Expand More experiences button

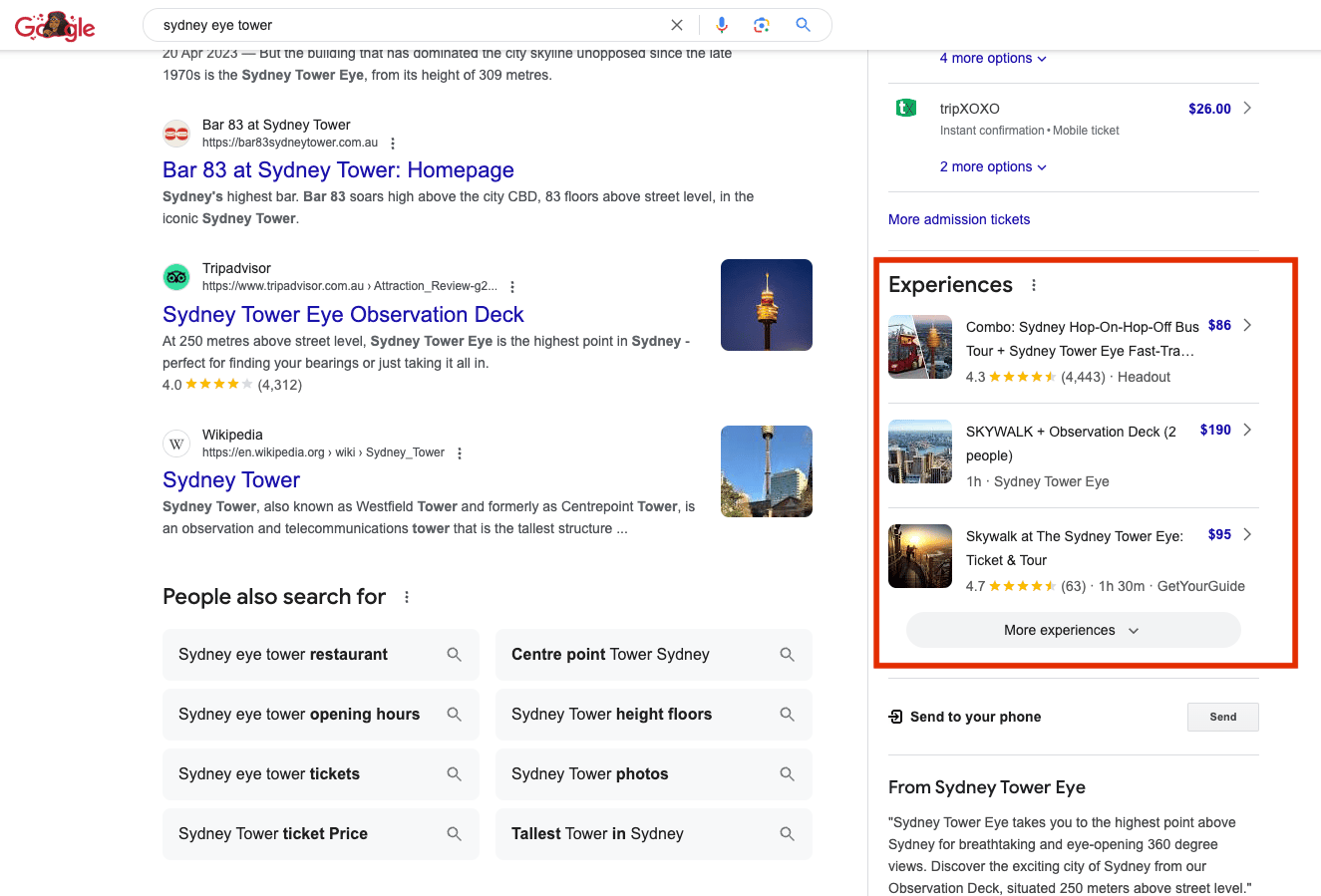point(1073,630)
